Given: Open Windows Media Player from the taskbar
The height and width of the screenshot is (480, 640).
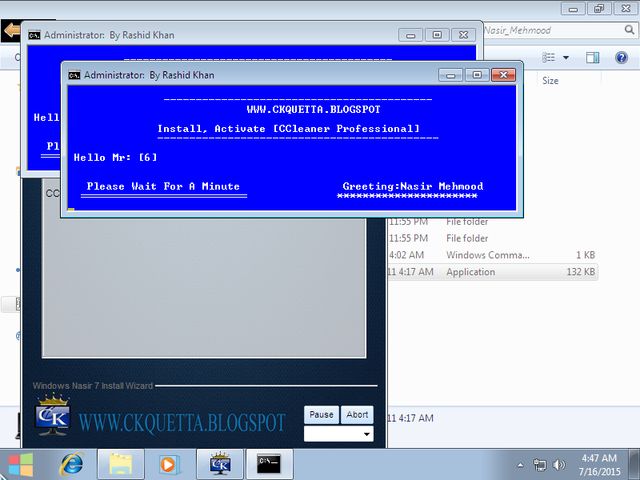Looking at the screenshot, I should (168, 464).
